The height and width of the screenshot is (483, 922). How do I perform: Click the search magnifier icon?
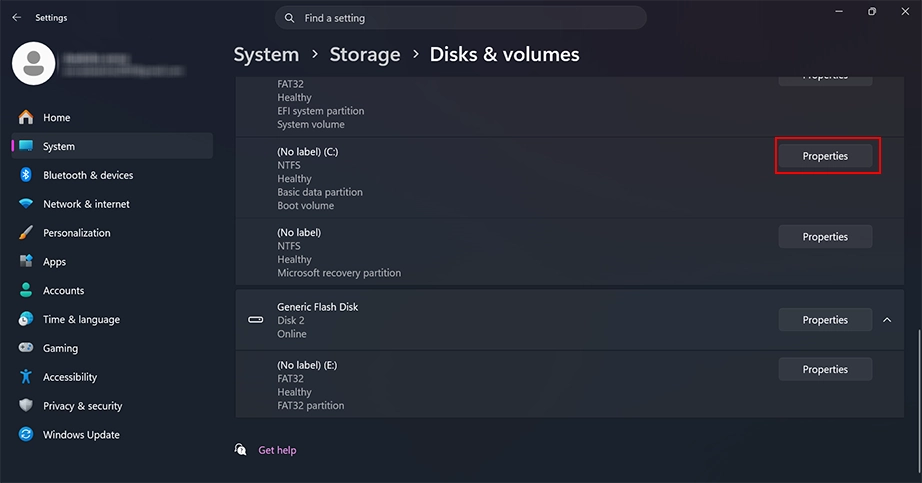click(x=289, y=18)
